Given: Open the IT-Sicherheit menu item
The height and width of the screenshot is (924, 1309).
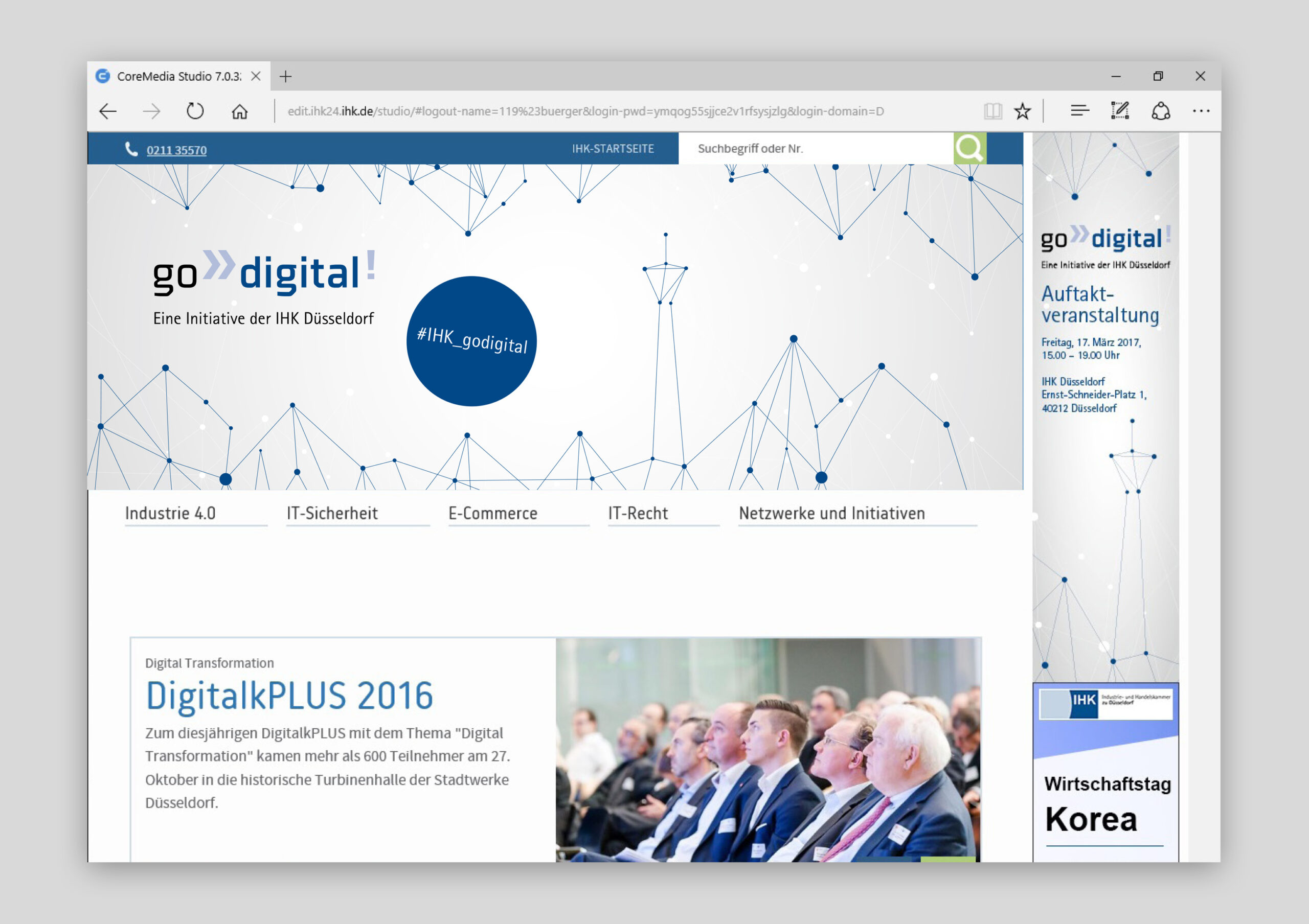Looking at the screenshot, I should 332,513.
